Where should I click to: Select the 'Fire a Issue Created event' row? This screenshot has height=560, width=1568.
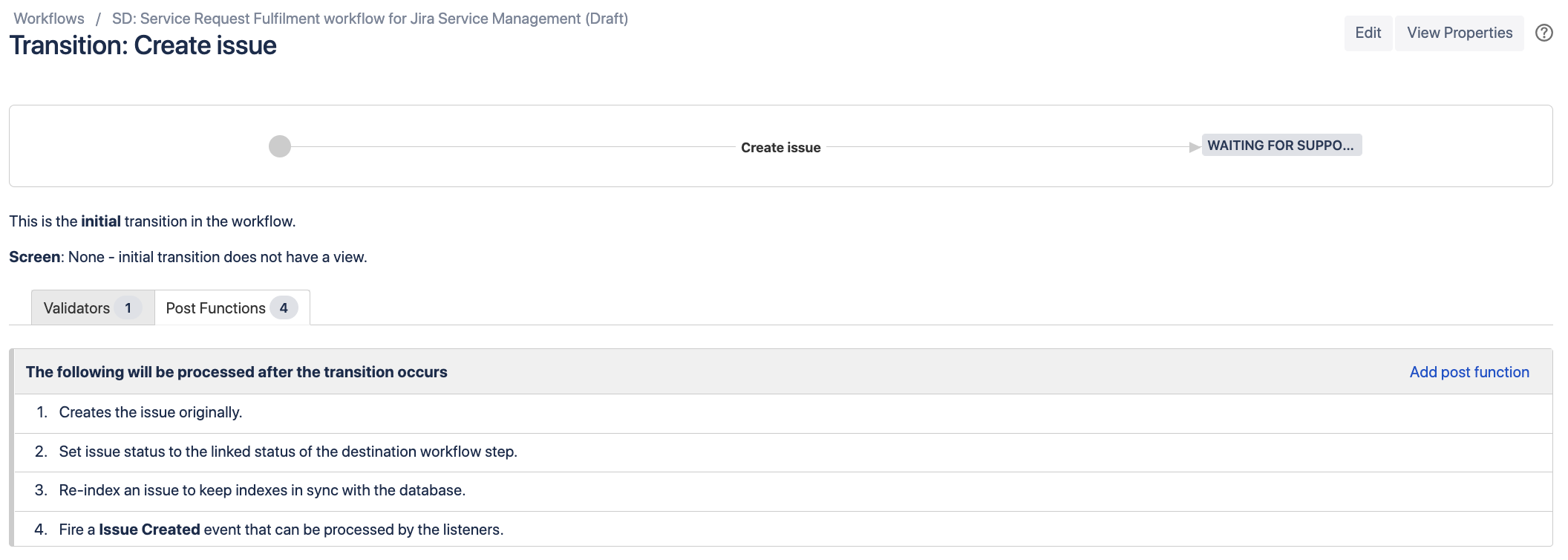coord(281,530)
